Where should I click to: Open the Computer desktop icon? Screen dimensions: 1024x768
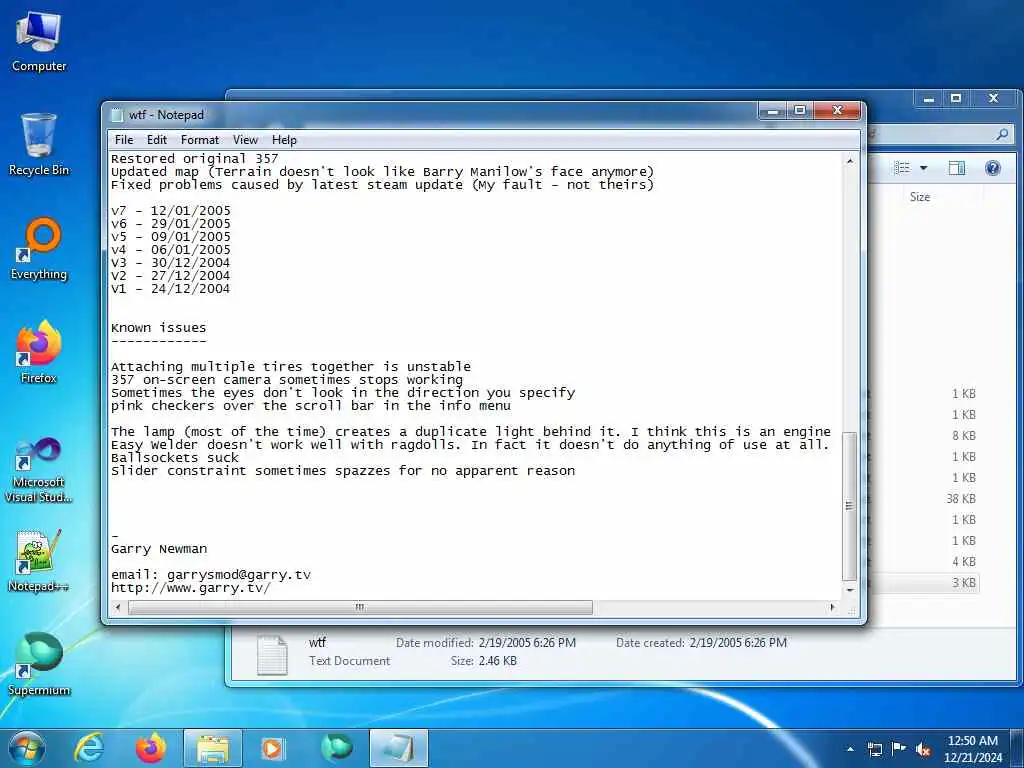[x=39, y=41]
